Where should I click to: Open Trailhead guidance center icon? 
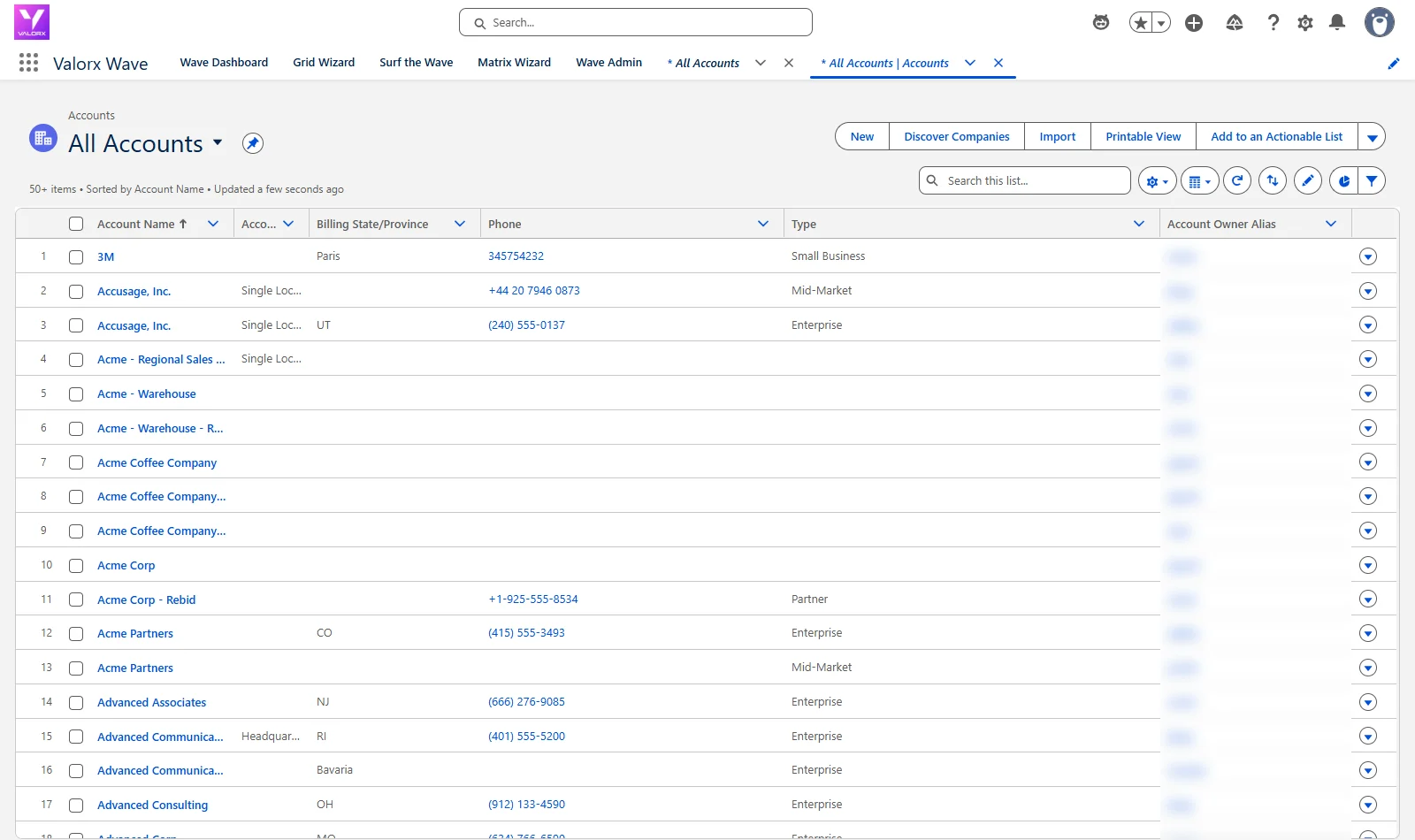click(1235, 23)
